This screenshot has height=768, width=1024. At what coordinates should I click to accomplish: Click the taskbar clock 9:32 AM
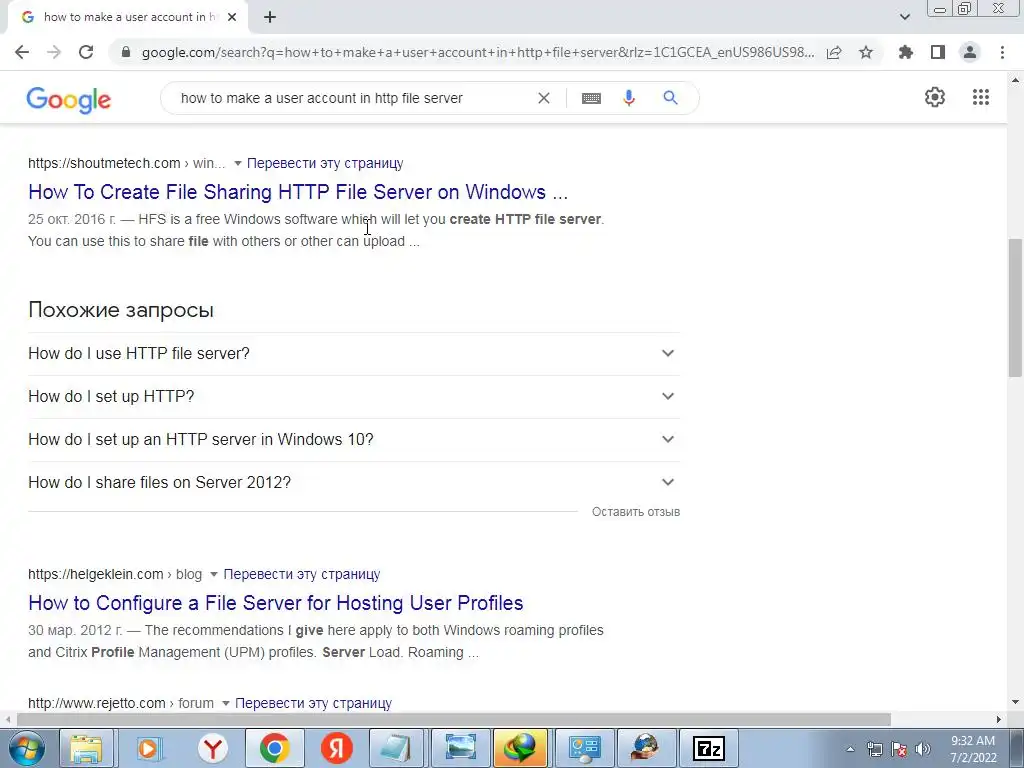[972, 749]
